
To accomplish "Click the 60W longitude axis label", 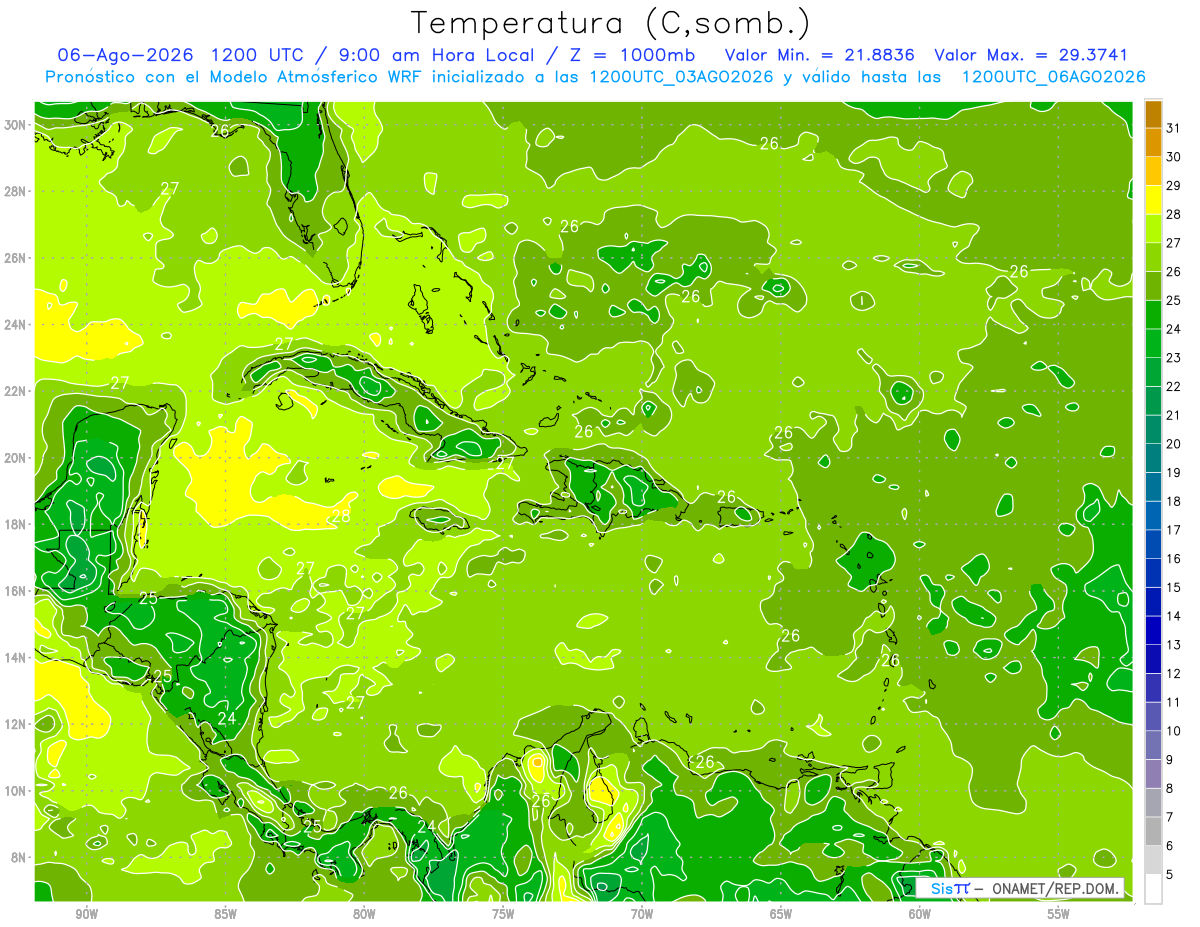I will tap(919, 914).
